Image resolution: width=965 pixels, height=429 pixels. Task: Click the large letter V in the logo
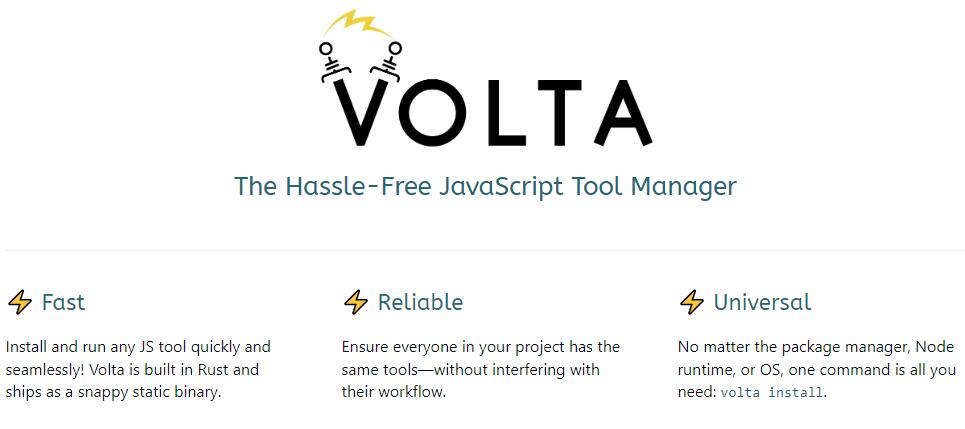(361, 113)
